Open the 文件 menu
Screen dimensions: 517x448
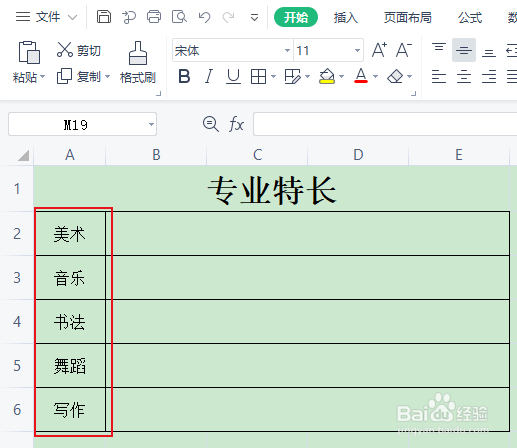[48, 17]
